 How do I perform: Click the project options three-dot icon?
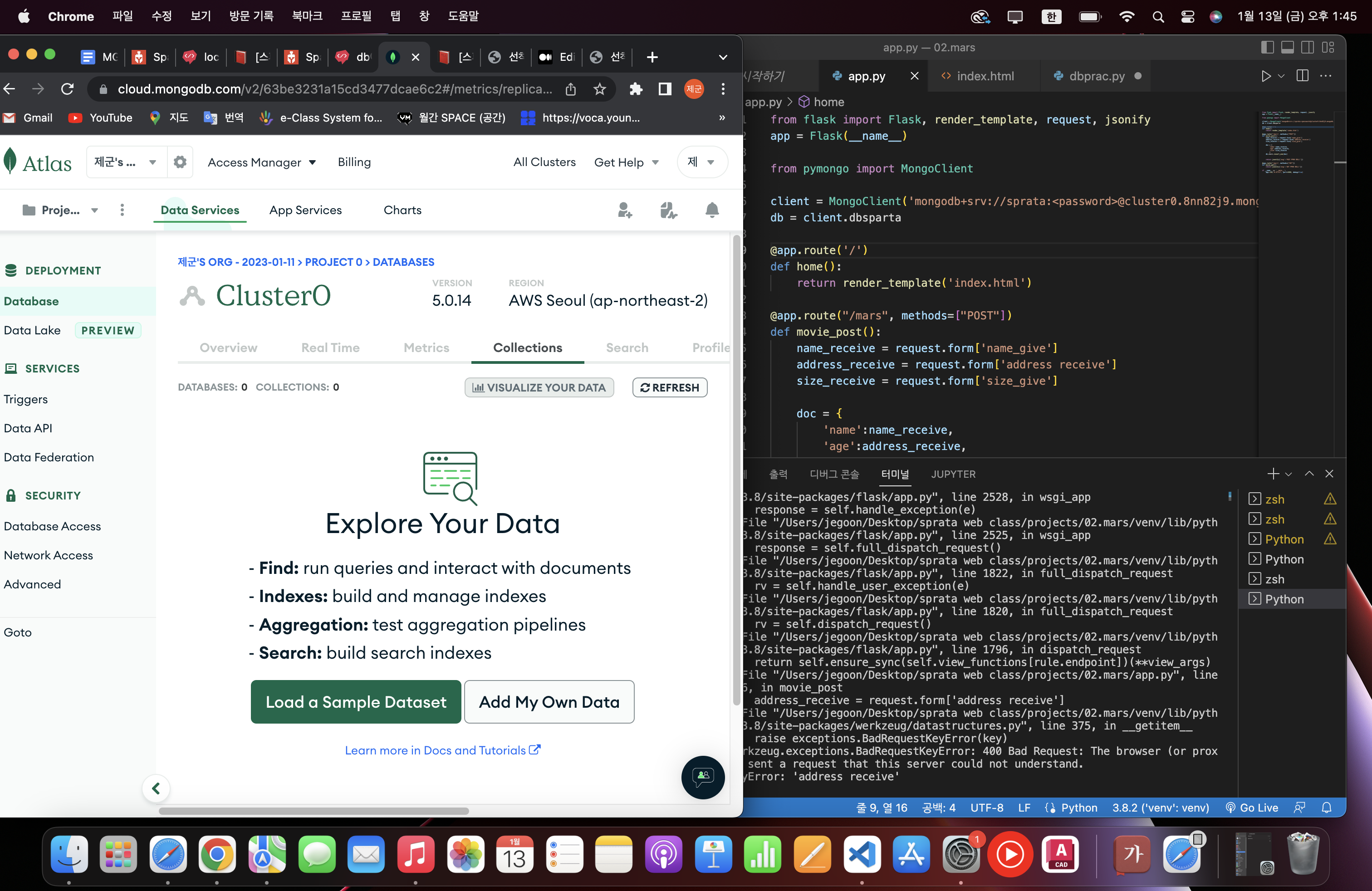pos(122,210)
